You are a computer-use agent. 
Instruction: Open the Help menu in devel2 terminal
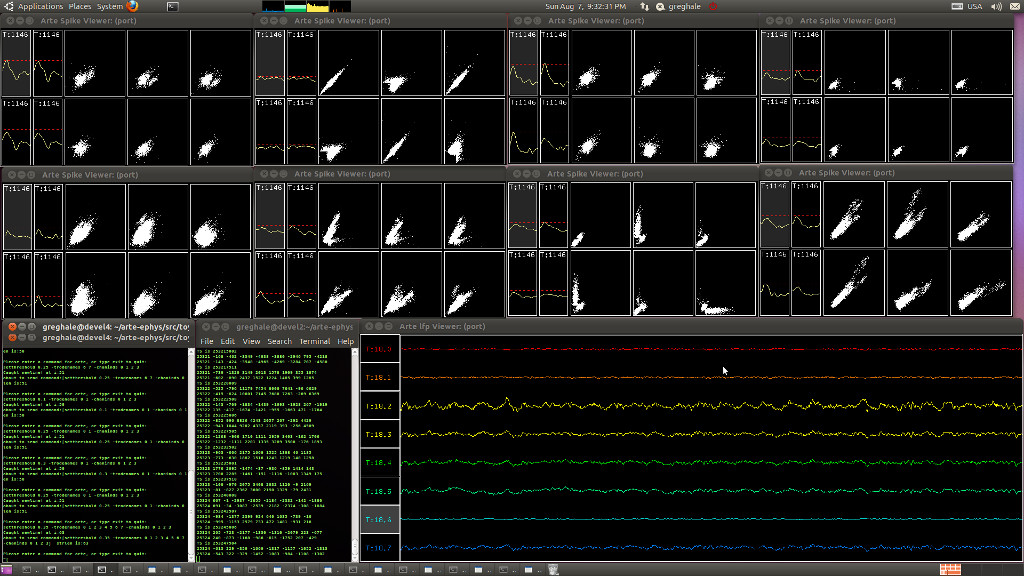(x=345, y=342)
